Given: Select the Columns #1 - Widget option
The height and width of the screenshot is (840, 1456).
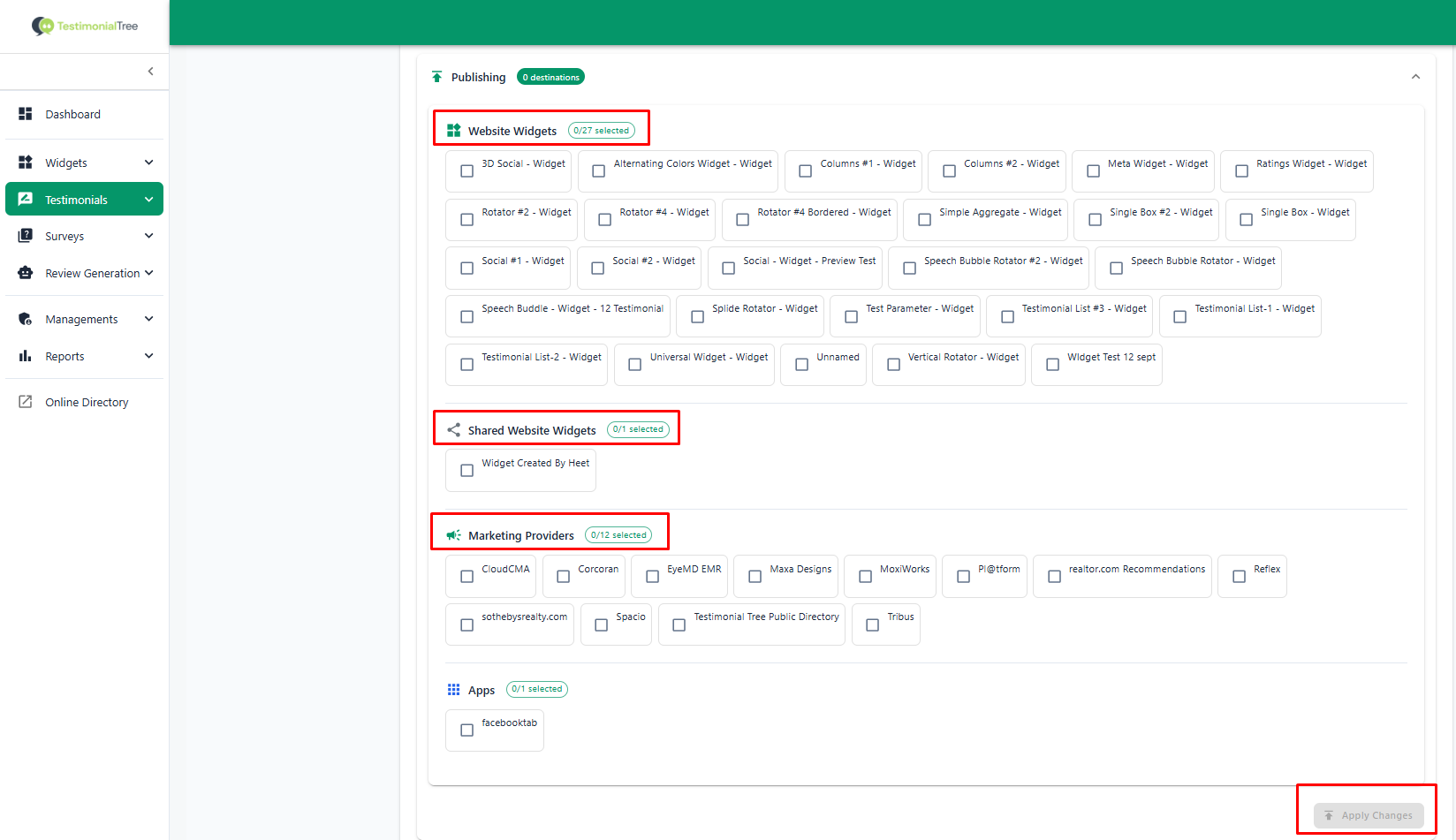Looking at the screenshot, I should pos(853,171).
